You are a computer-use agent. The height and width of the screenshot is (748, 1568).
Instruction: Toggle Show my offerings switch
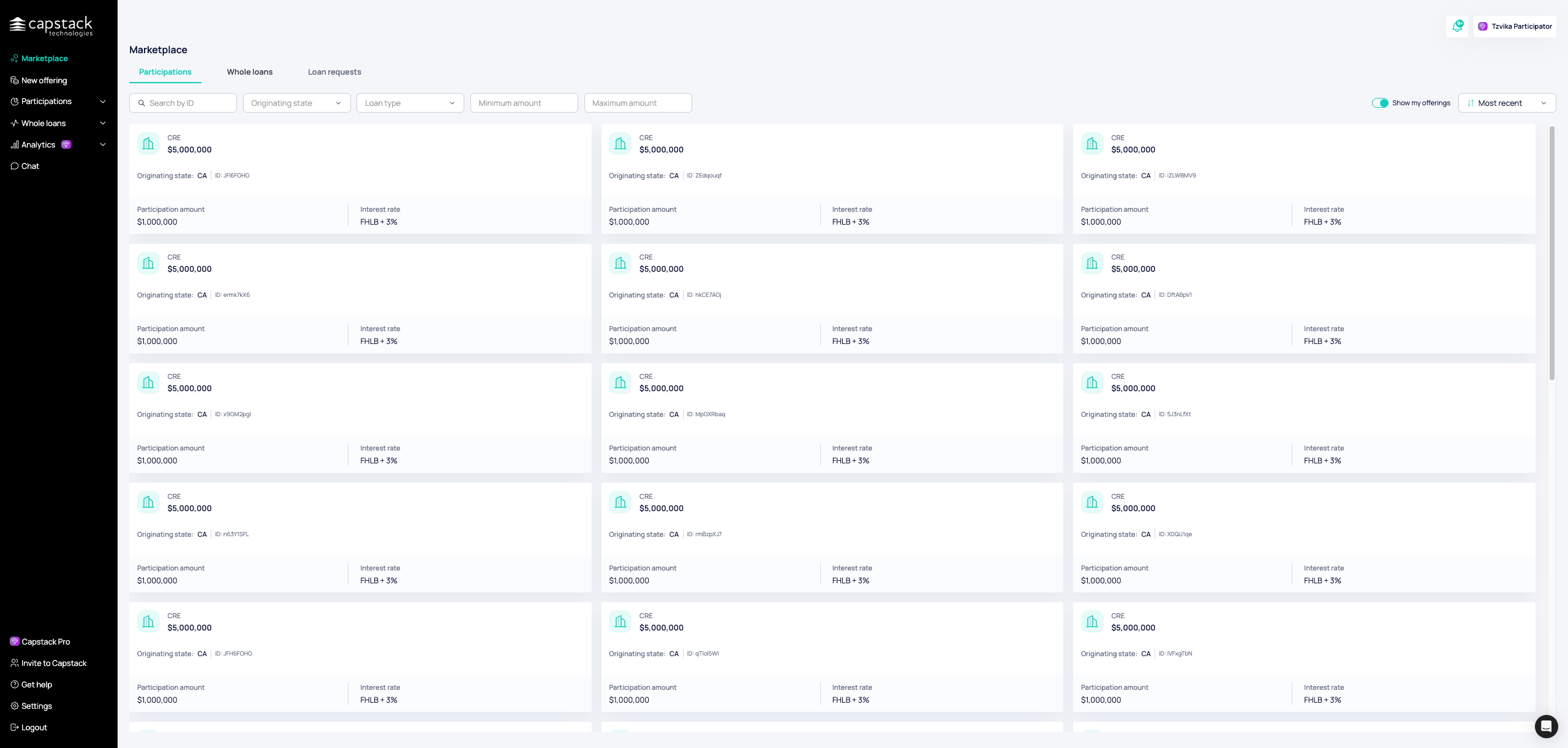1380,103
